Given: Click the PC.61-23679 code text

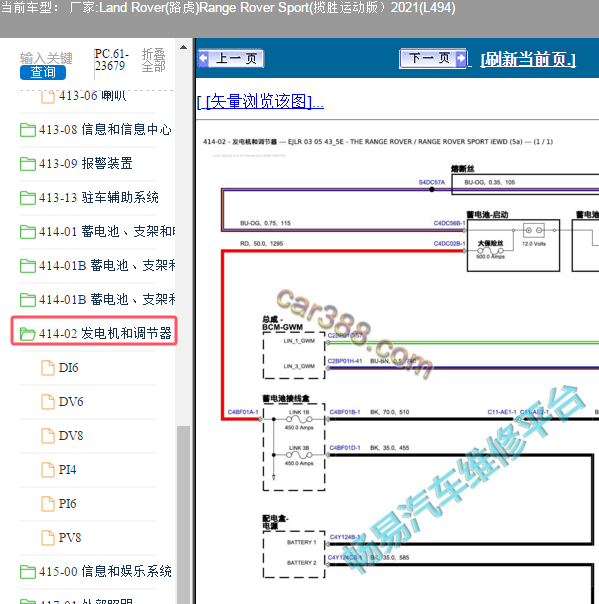Looking at the screenshot, I should [112, 60].
